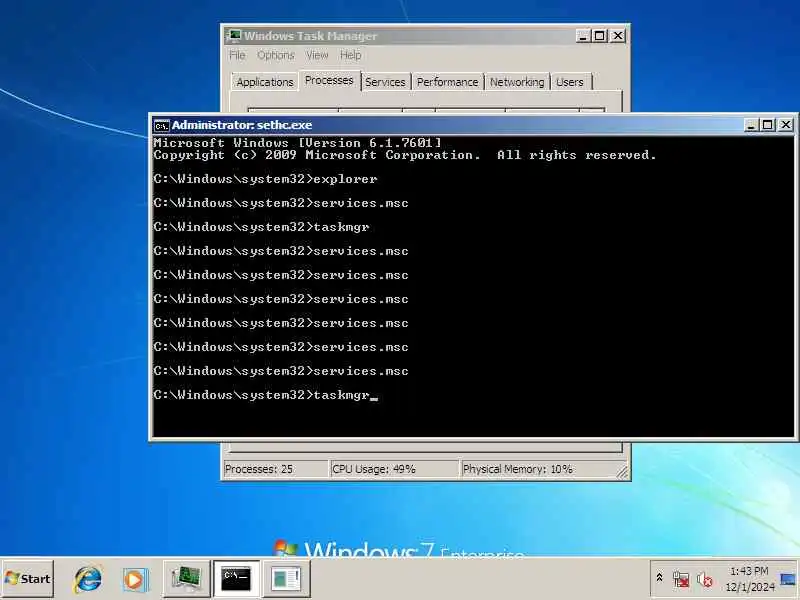Open the clock showing 1:43 PM

coord(749,579)
